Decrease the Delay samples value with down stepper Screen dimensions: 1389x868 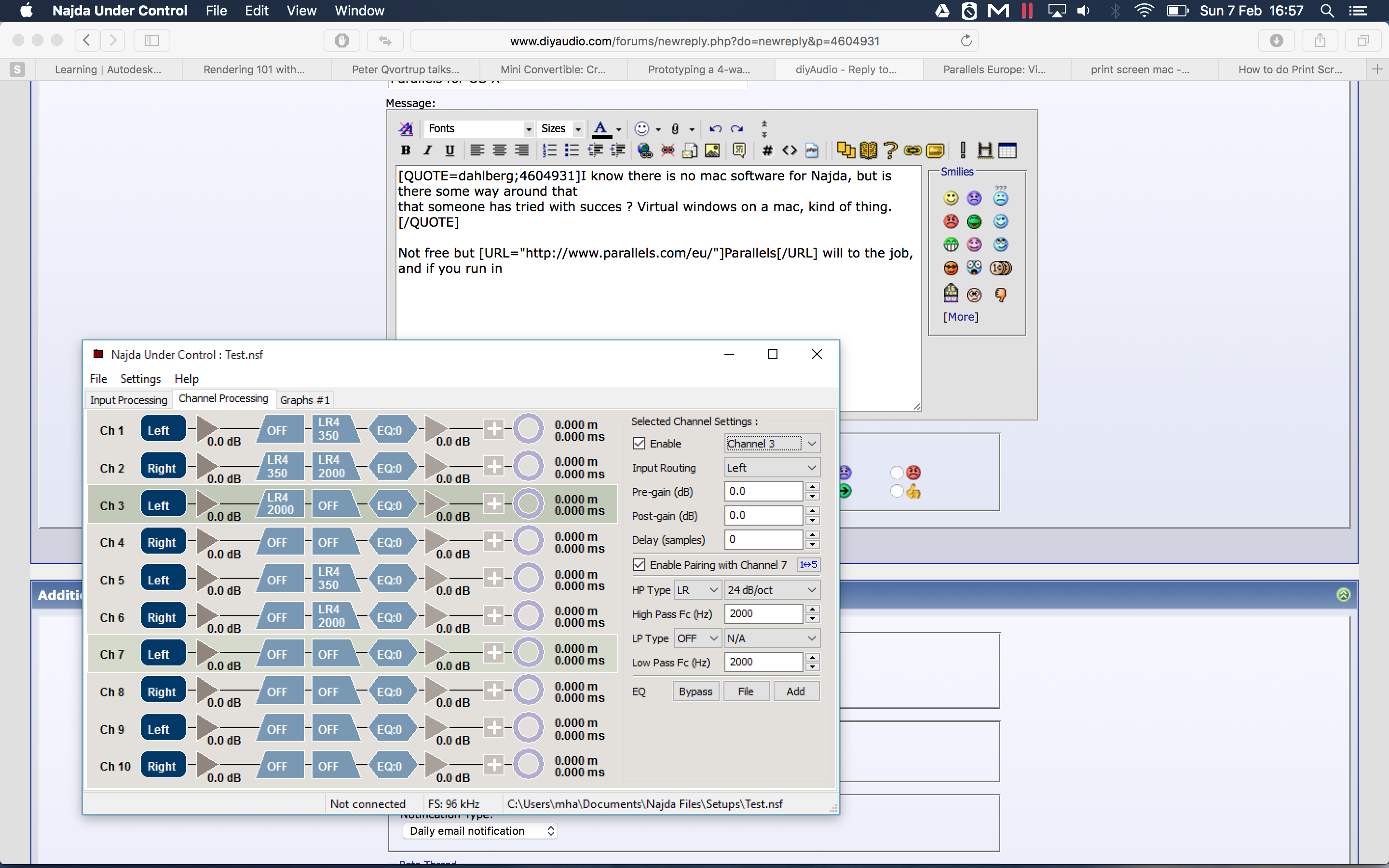(813, 544)
